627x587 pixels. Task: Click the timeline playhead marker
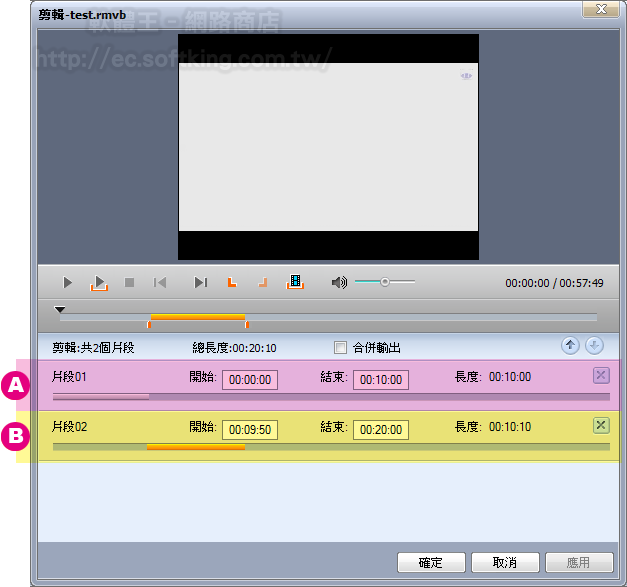tap(59, 311)
